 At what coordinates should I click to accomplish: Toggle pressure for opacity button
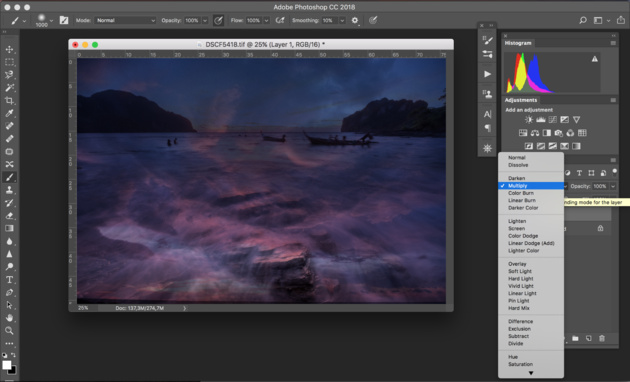click(x=218, y=20)
